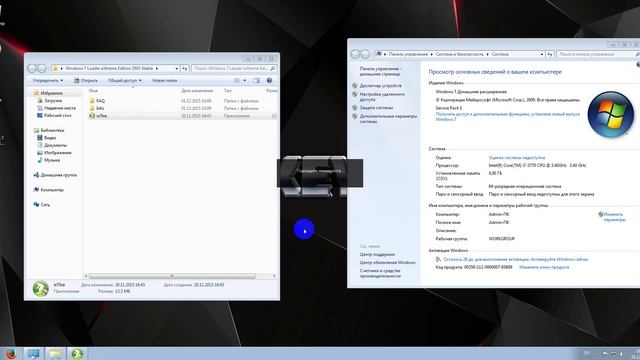Open the view options dropdown arrow
640x360 pixels.
click(244, 80)
